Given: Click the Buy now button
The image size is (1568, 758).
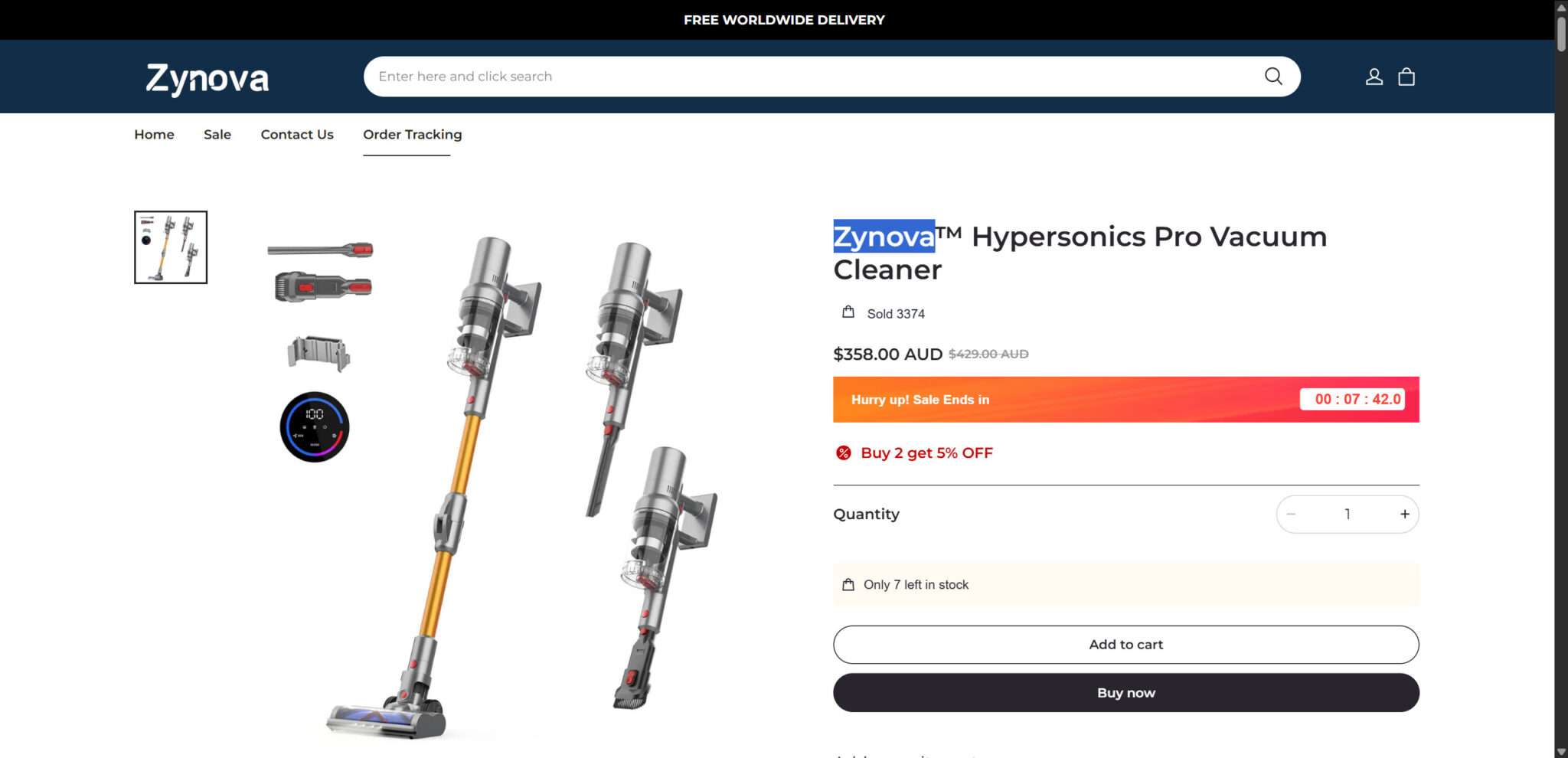Looking at the screenshot, I should coord(1125,693).
